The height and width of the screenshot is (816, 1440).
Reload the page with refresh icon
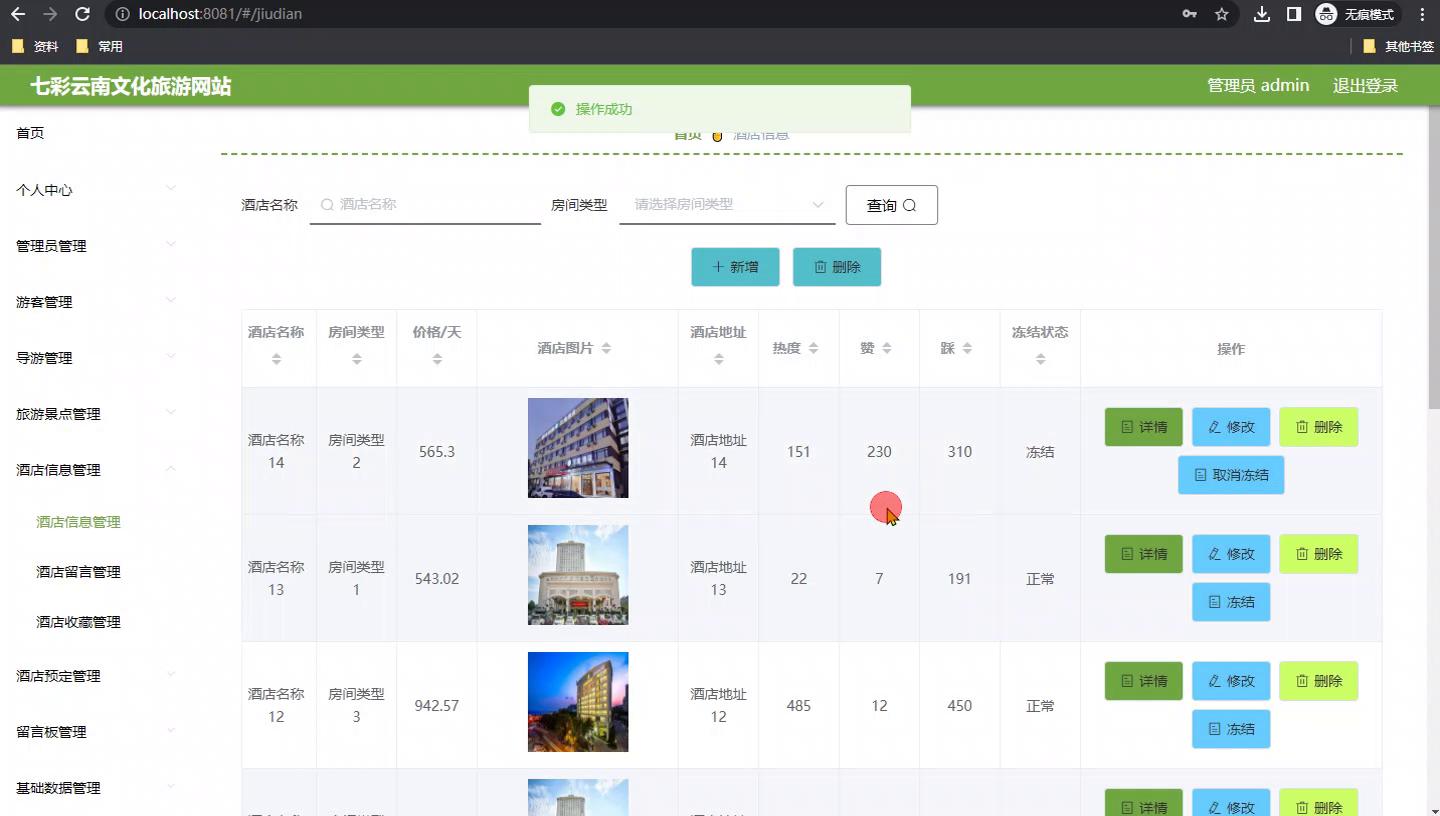(x=83, y=14)
